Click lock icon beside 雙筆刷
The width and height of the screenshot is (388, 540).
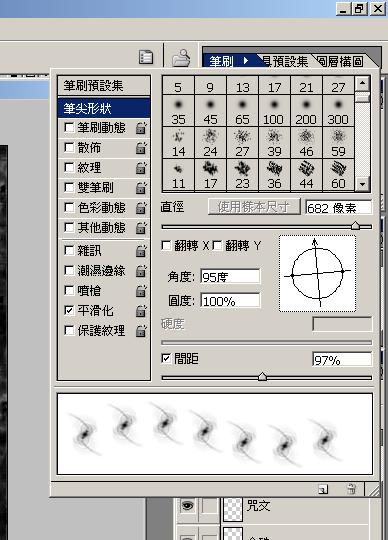[141, 188]
